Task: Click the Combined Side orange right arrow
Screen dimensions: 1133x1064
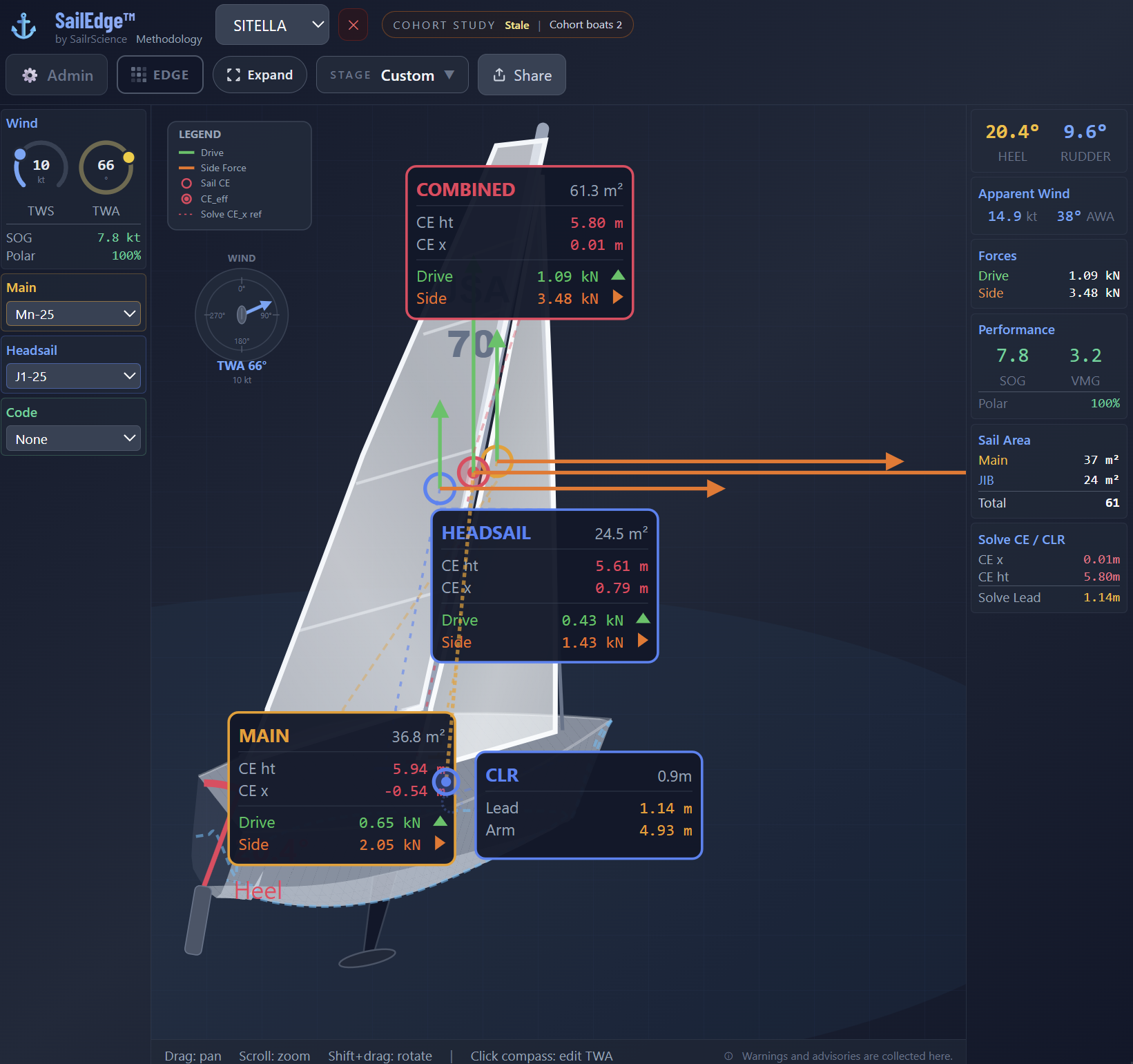Action: coord(618,297)
